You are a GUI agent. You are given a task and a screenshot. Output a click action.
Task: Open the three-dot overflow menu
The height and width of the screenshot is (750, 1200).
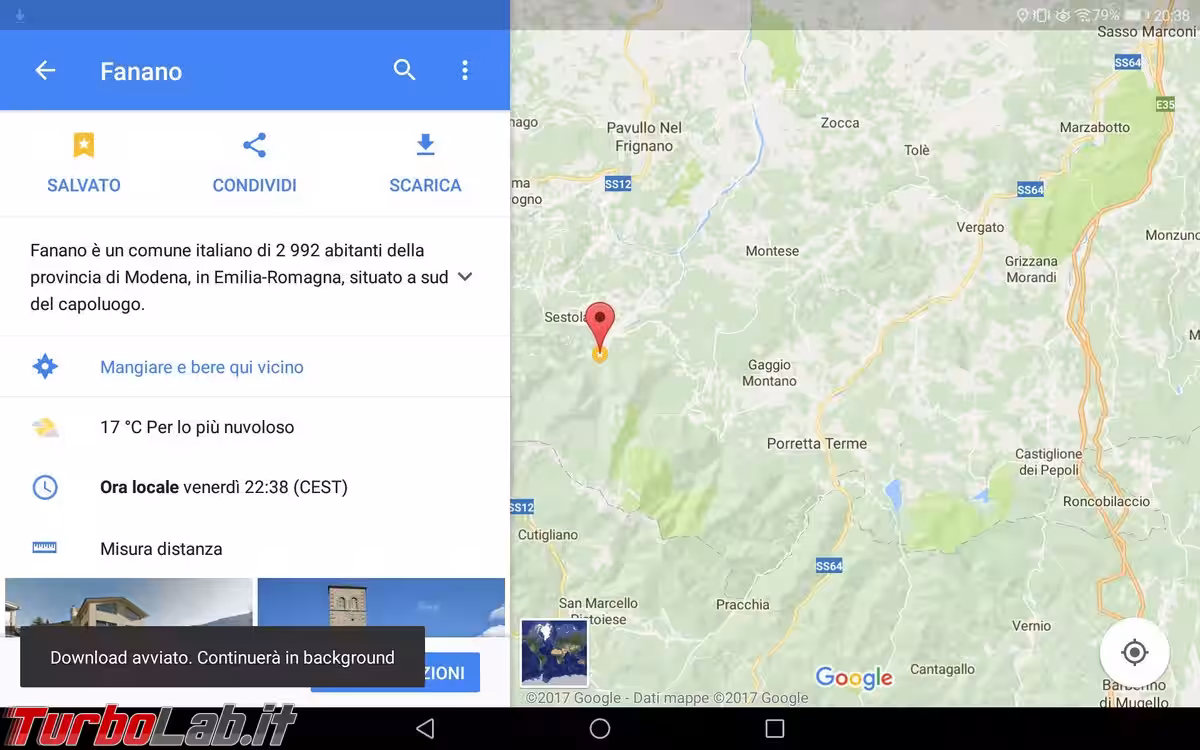click(x=464, y=70)
